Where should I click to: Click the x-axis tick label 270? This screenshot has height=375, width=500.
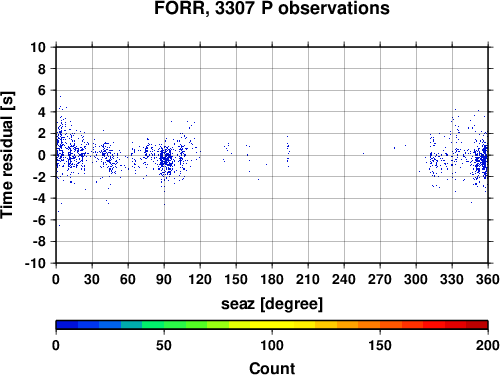(380, 279)
